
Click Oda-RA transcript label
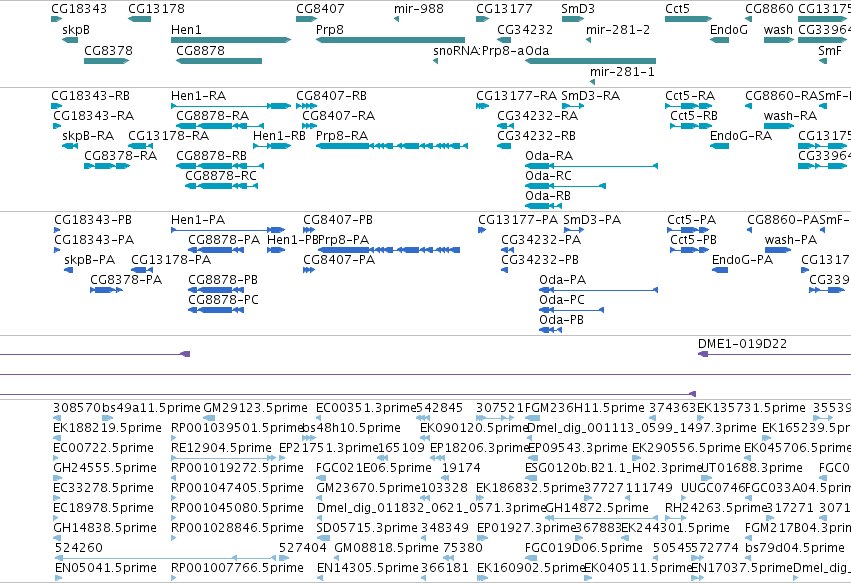coord(549,156)
